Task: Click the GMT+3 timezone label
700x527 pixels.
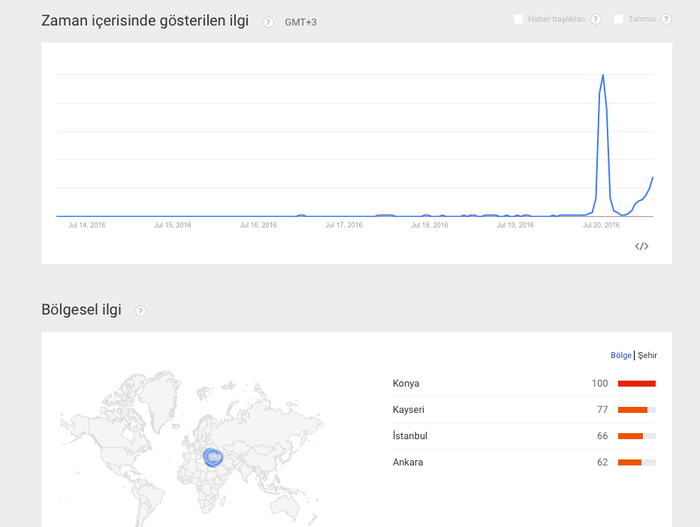Action: pos(300,22)
